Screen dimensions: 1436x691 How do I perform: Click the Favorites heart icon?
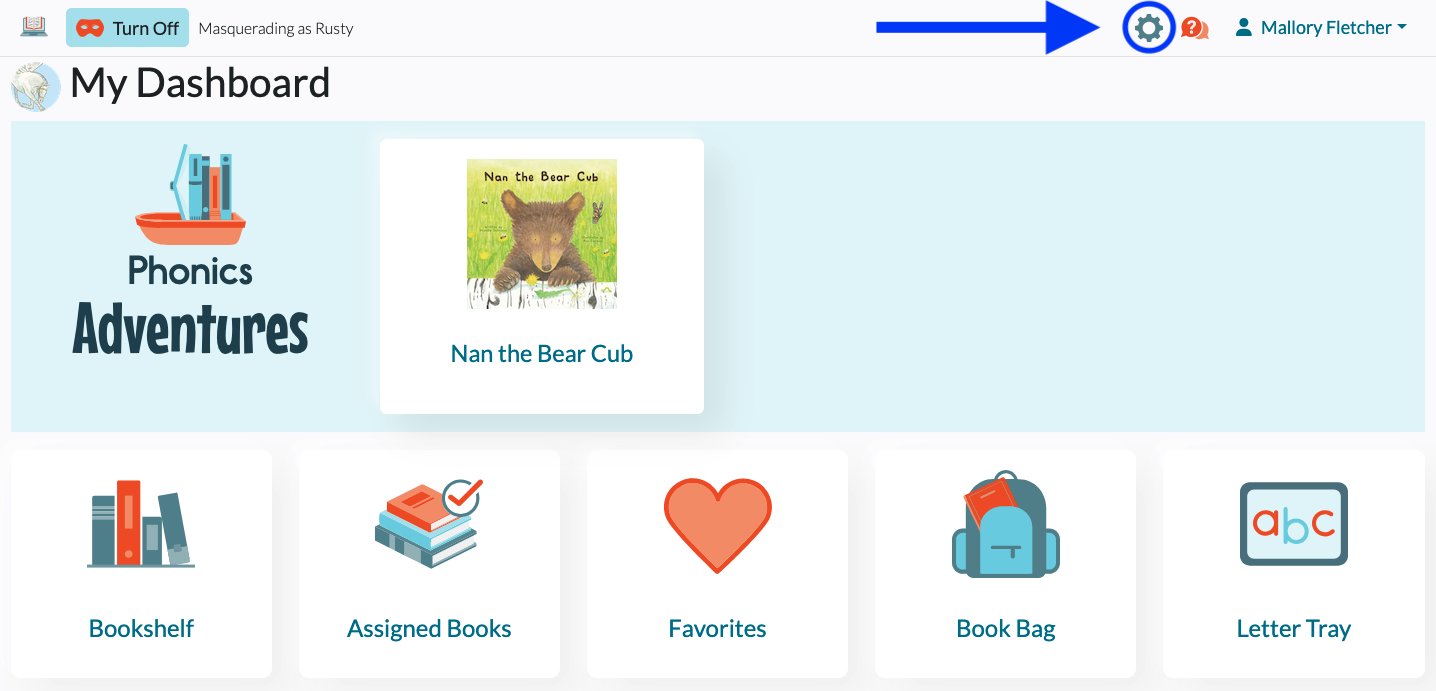point(718,526)
